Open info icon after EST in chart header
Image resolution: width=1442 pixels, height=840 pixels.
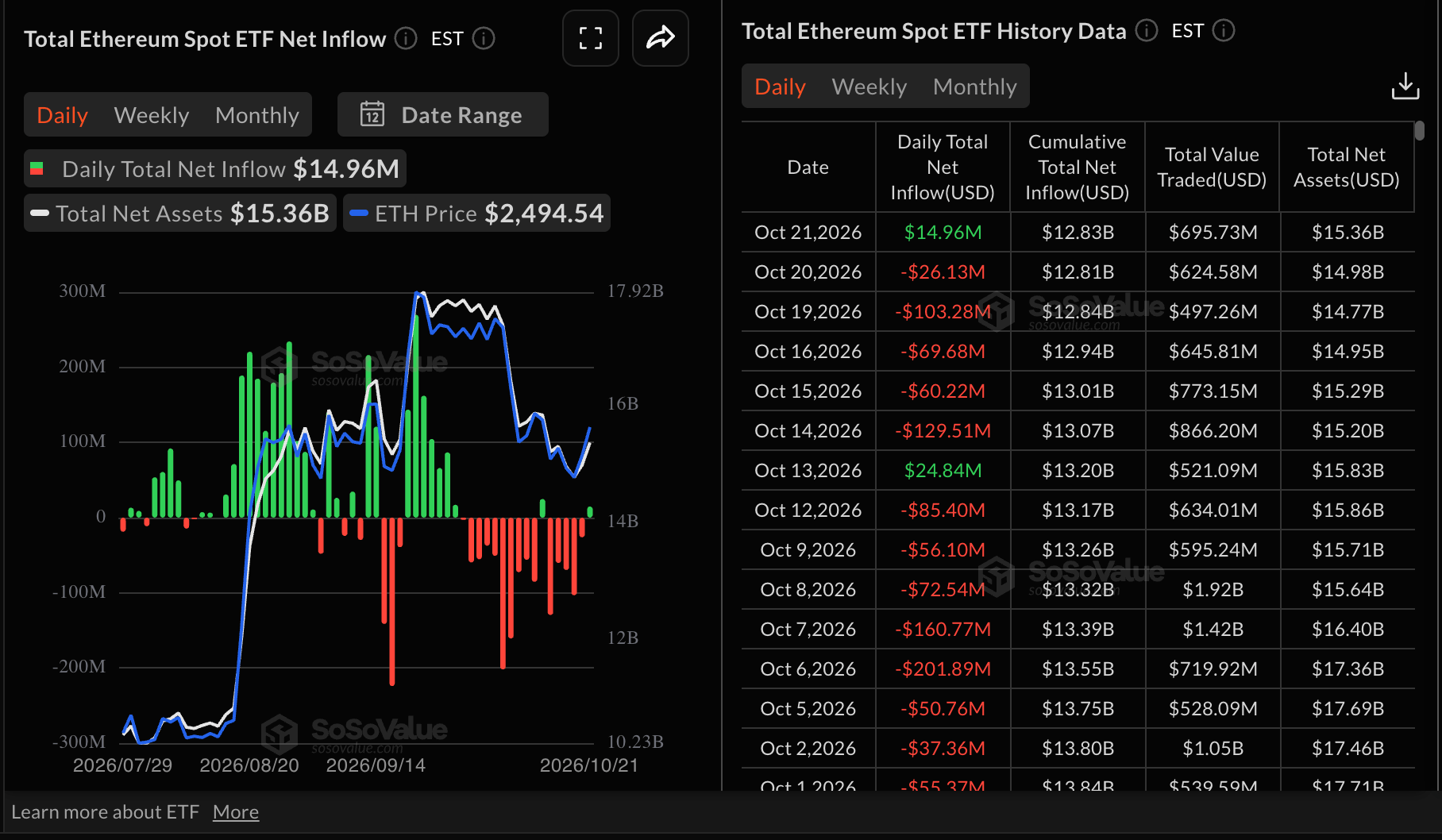pos(484,38)
